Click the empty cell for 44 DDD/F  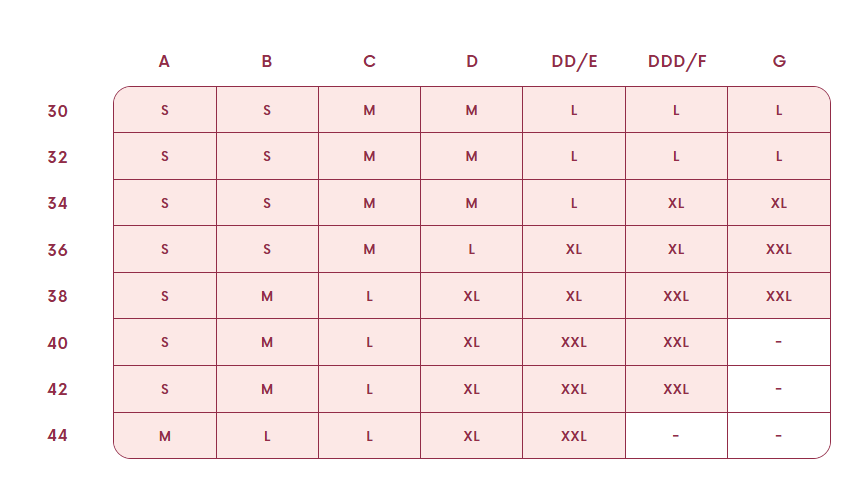point(676,436)
